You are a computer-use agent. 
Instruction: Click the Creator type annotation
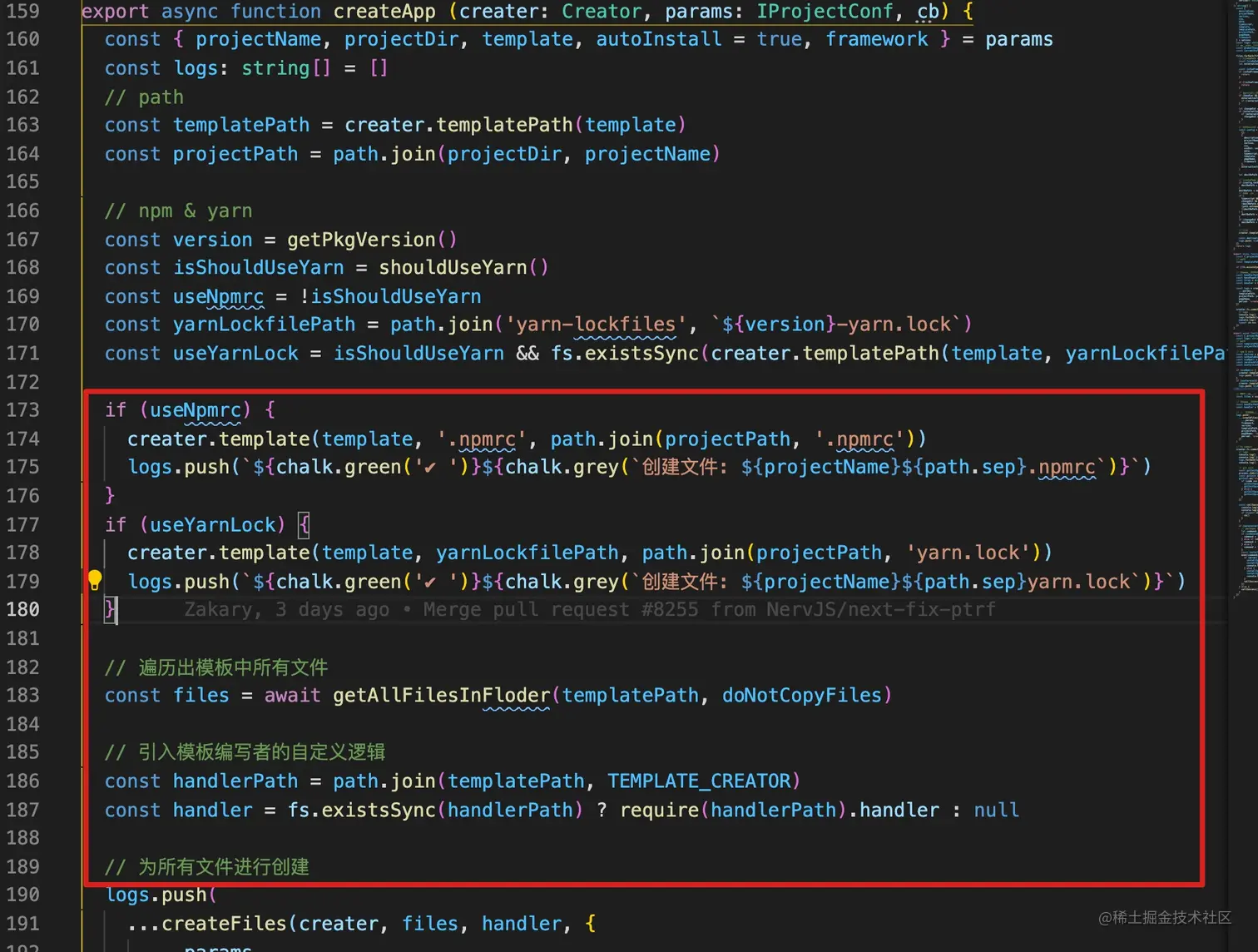pos(602,12)
